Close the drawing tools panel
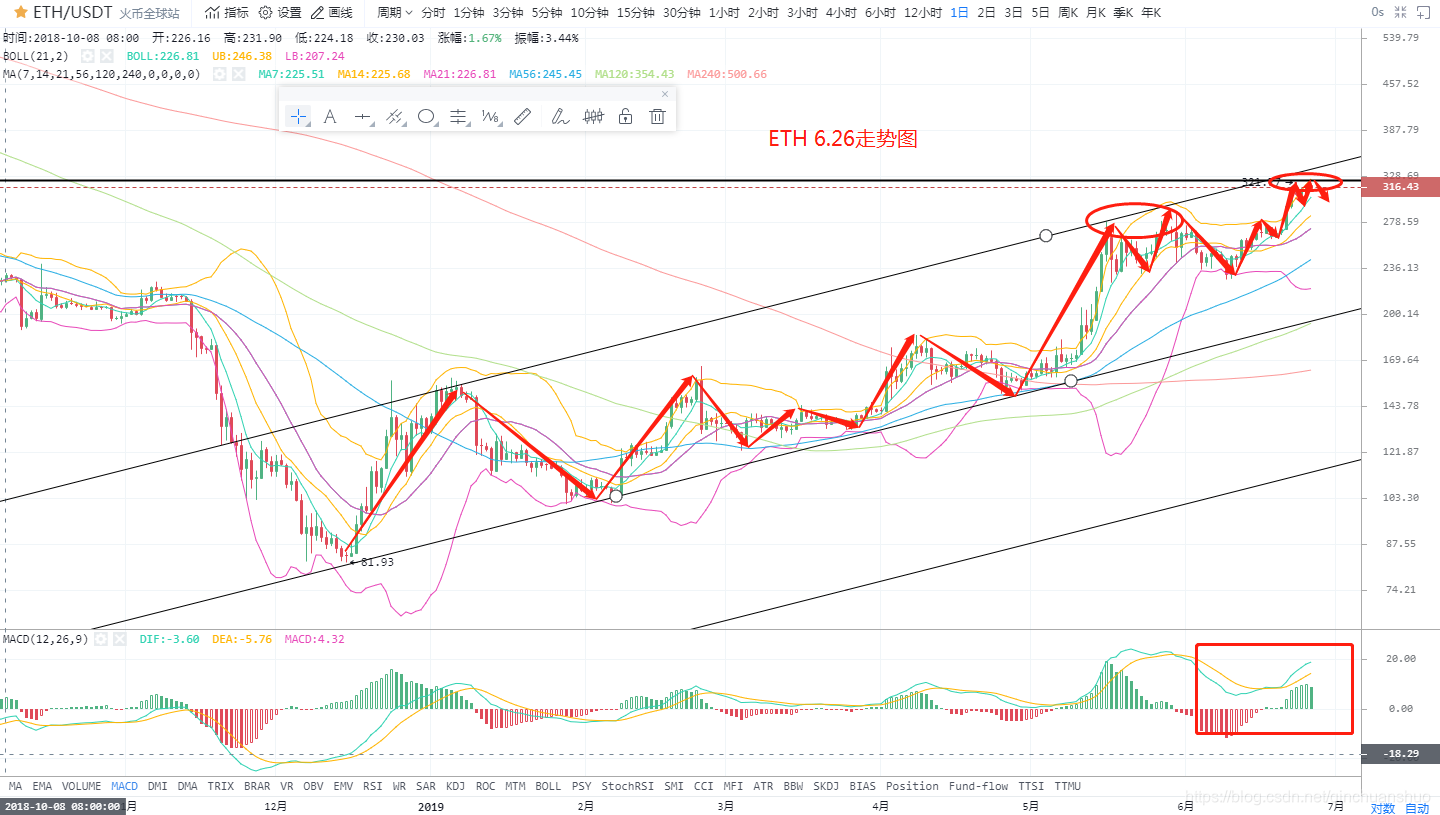 (x=665, y=94)
